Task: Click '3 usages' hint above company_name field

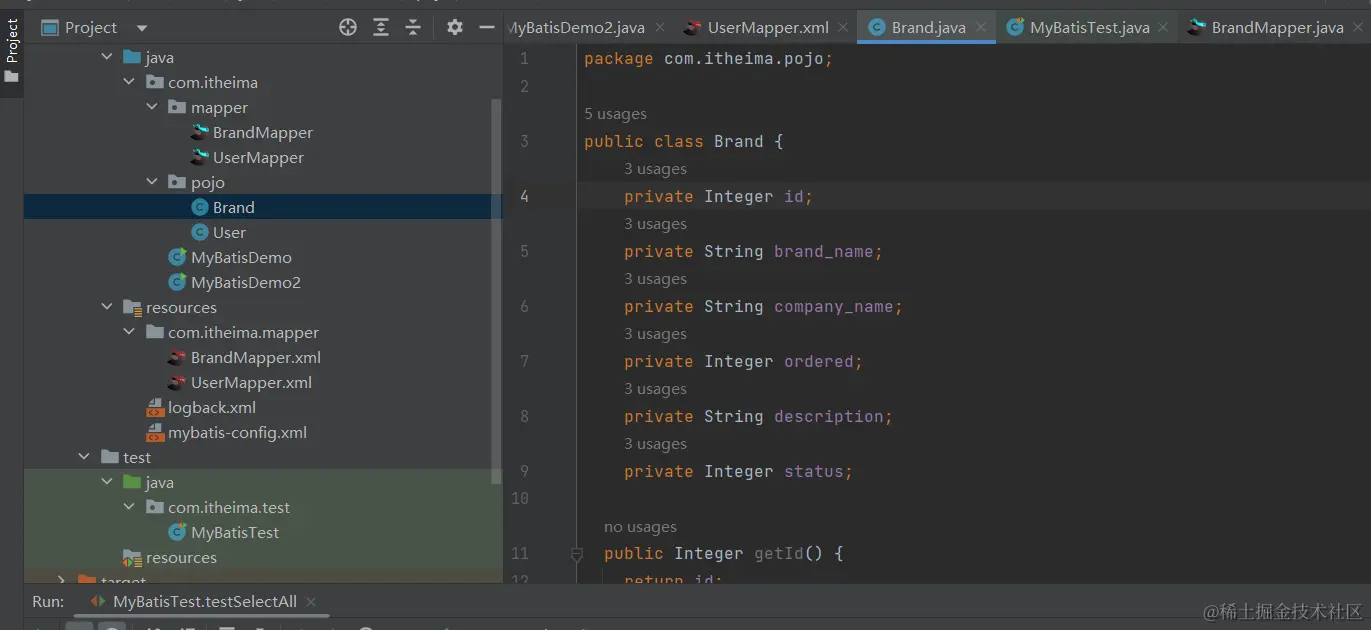Action: click(655, 279)
